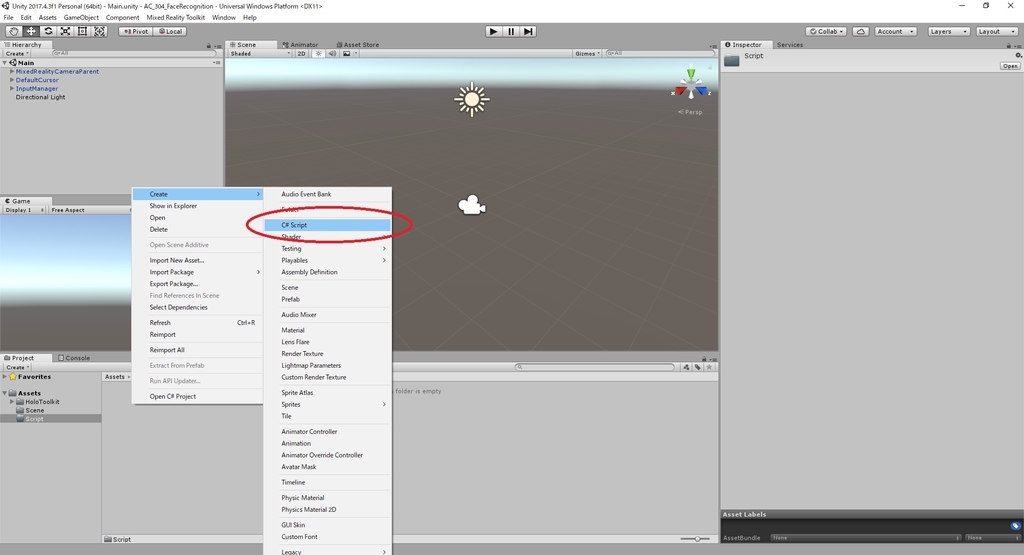Collapse the Main scene

[5, 63]
